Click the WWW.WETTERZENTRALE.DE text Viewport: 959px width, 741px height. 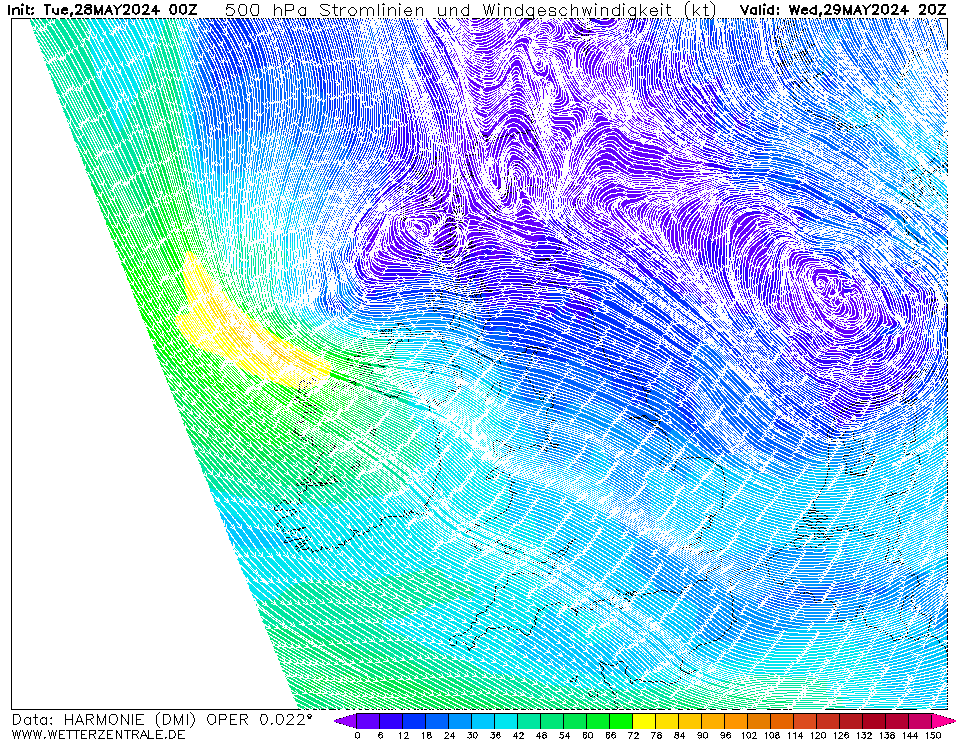[98, 734]
